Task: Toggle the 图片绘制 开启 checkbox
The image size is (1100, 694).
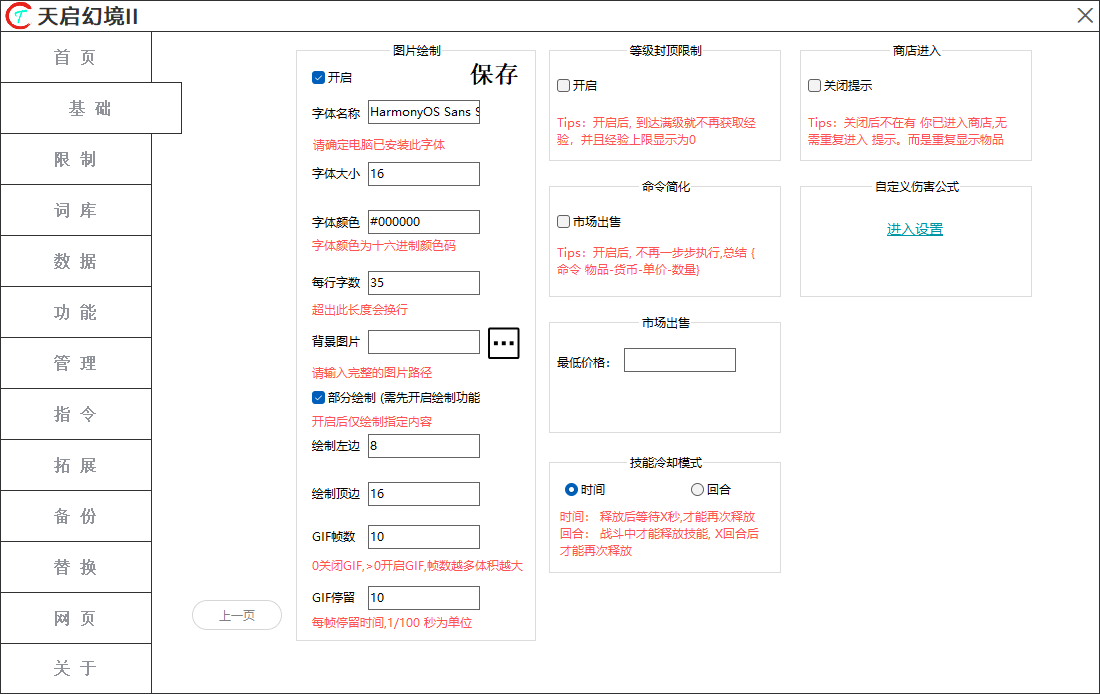Action: click(319, 77)
